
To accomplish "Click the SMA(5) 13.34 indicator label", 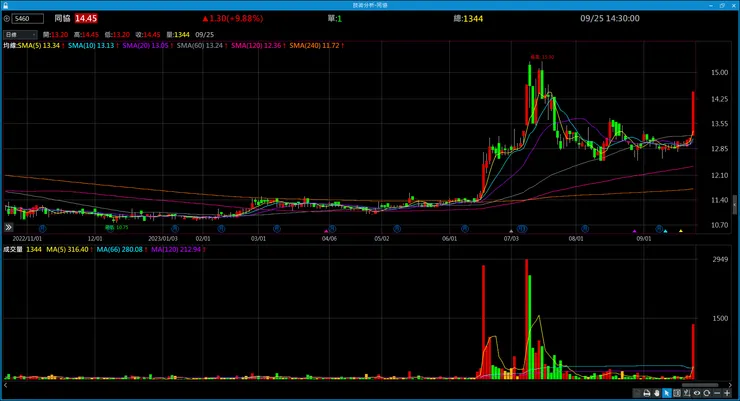I will point(41,45).
